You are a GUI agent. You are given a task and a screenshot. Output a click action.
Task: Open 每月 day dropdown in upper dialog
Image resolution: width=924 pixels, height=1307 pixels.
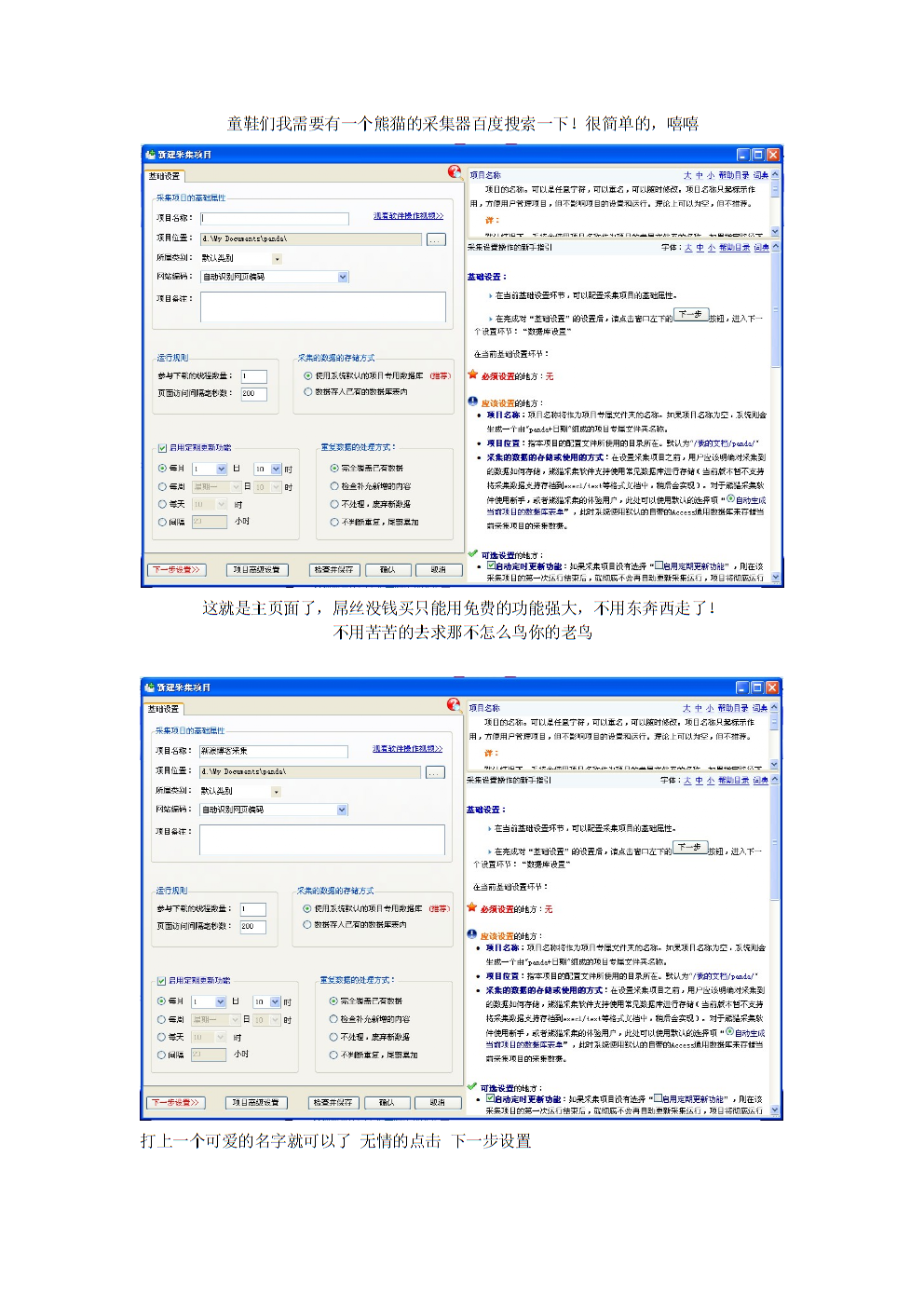tap(222, 469)
